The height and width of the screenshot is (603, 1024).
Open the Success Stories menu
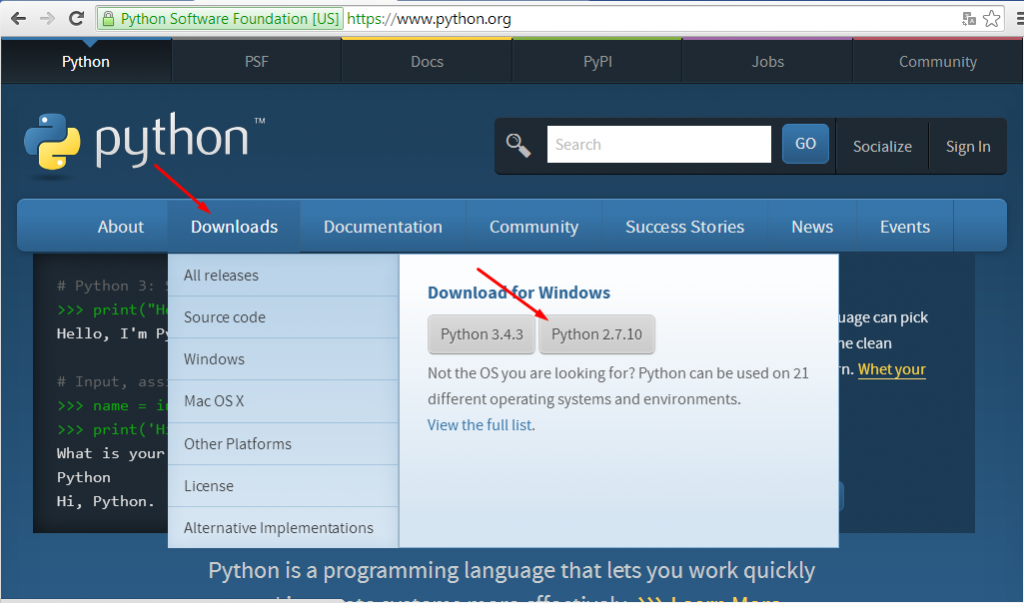click(x=684, y=227)
